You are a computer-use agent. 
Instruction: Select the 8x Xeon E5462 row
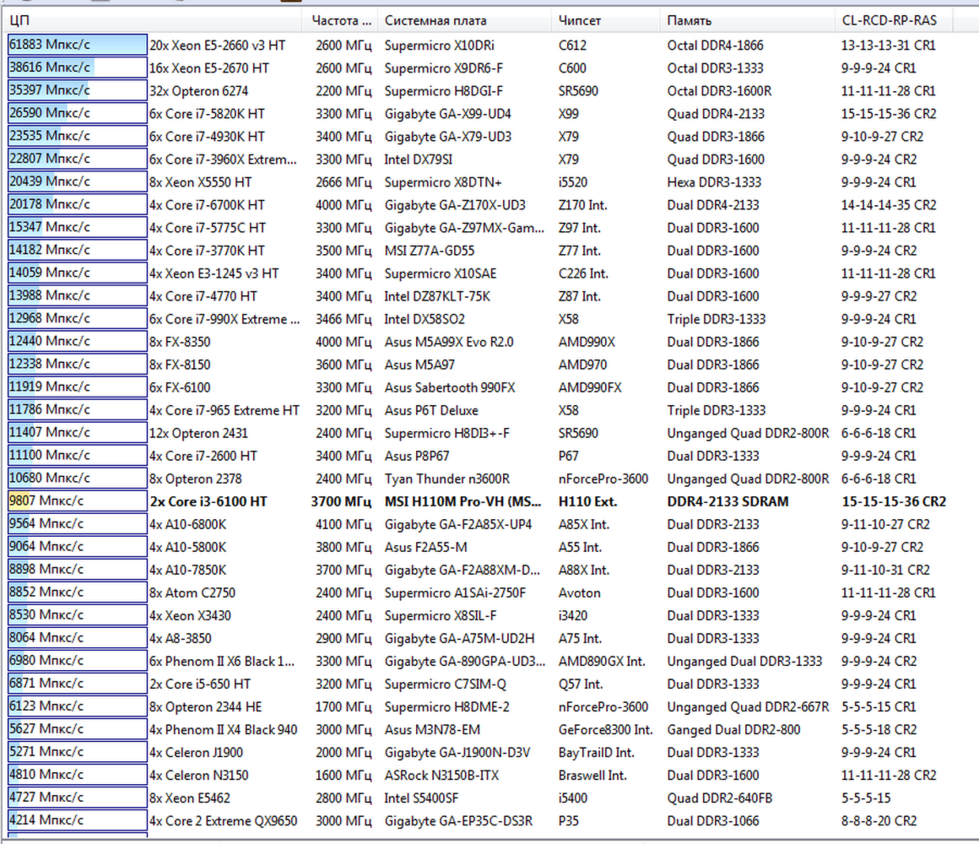189,798
